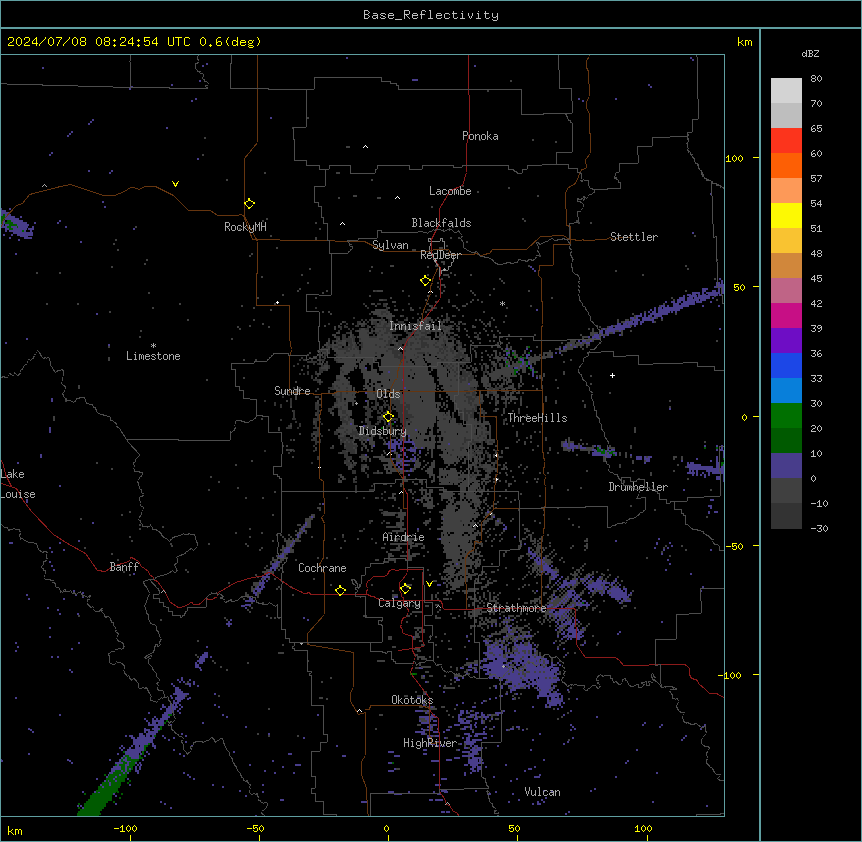Click the Strathmore city label
This screenshot has height=842, width=862.
coord(516,608)
